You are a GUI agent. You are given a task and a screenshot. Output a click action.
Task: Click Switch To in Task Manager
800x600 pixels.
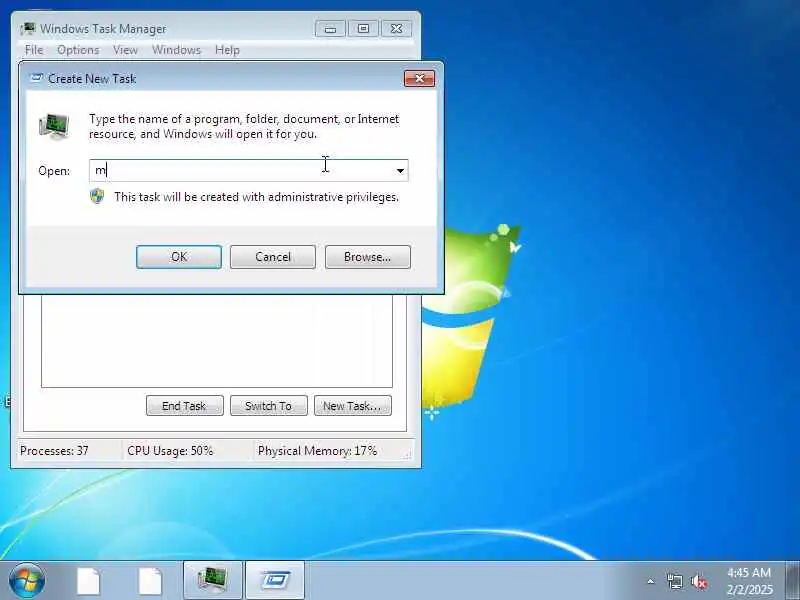pos(268,406)
